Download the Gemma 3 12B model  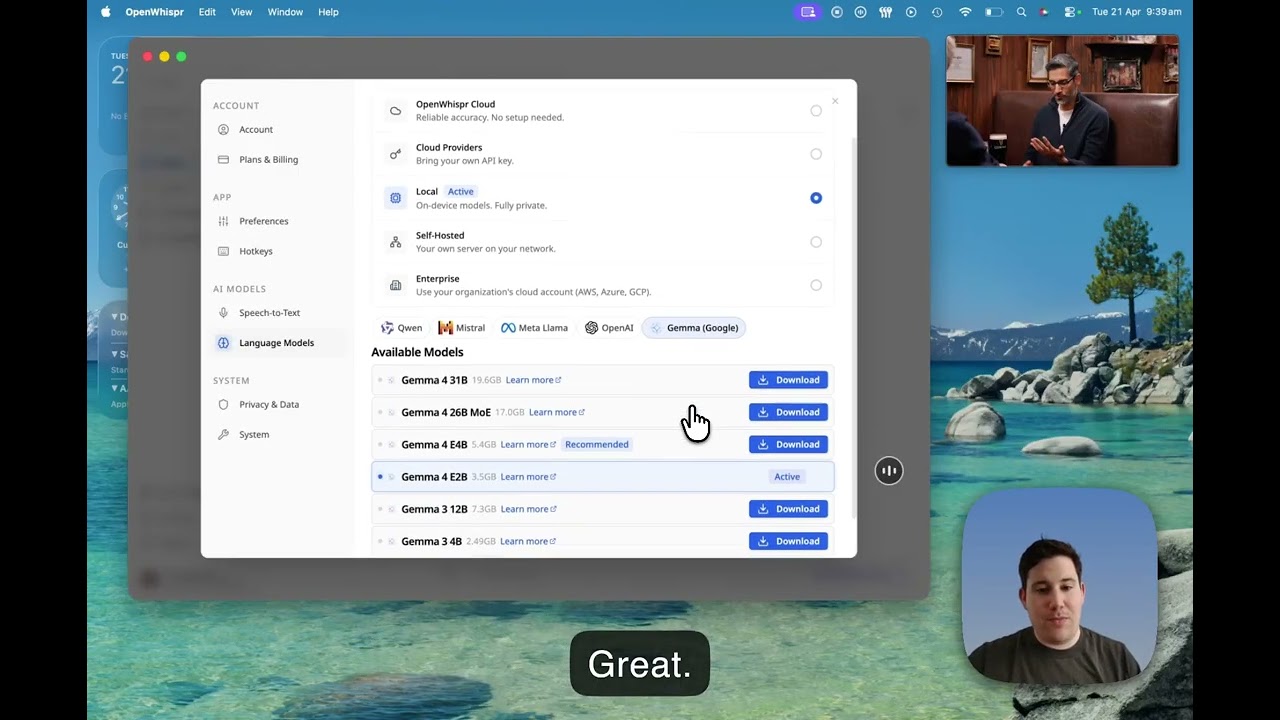click(x=788, y=509)
